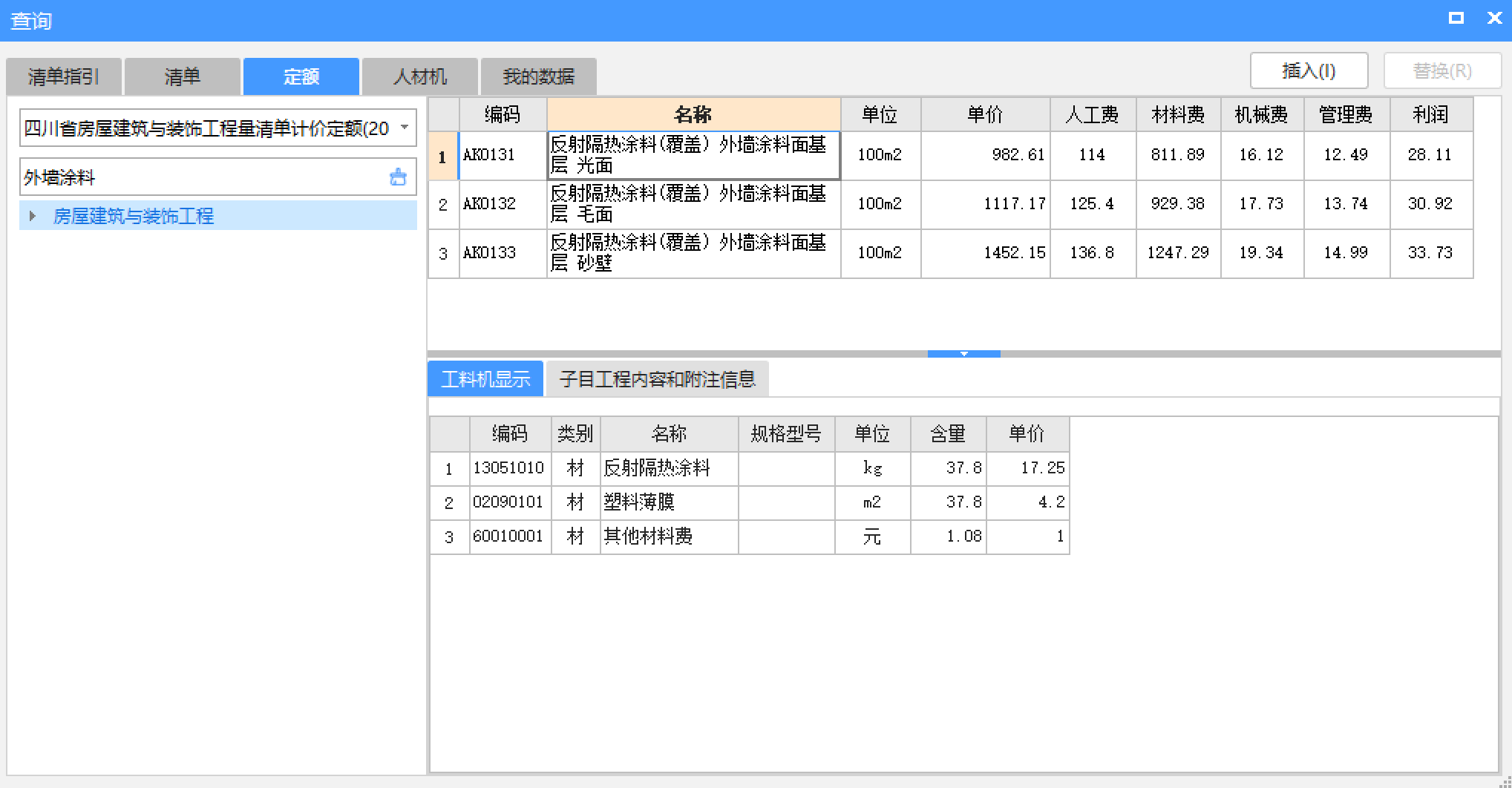This screenshot has height=788, width=1512.
Task: Click unit price 1452.15
Action: [985, 253]
